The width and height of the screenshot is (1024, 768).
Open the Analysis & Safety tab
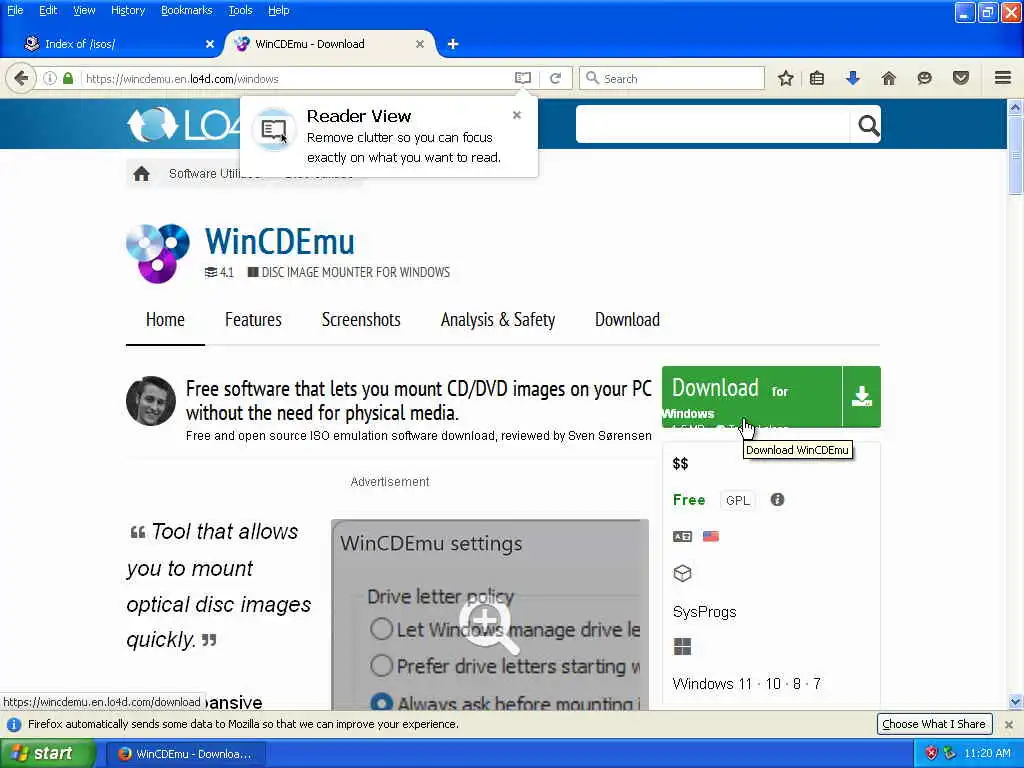pyautogui.click(x=498, y=319)
